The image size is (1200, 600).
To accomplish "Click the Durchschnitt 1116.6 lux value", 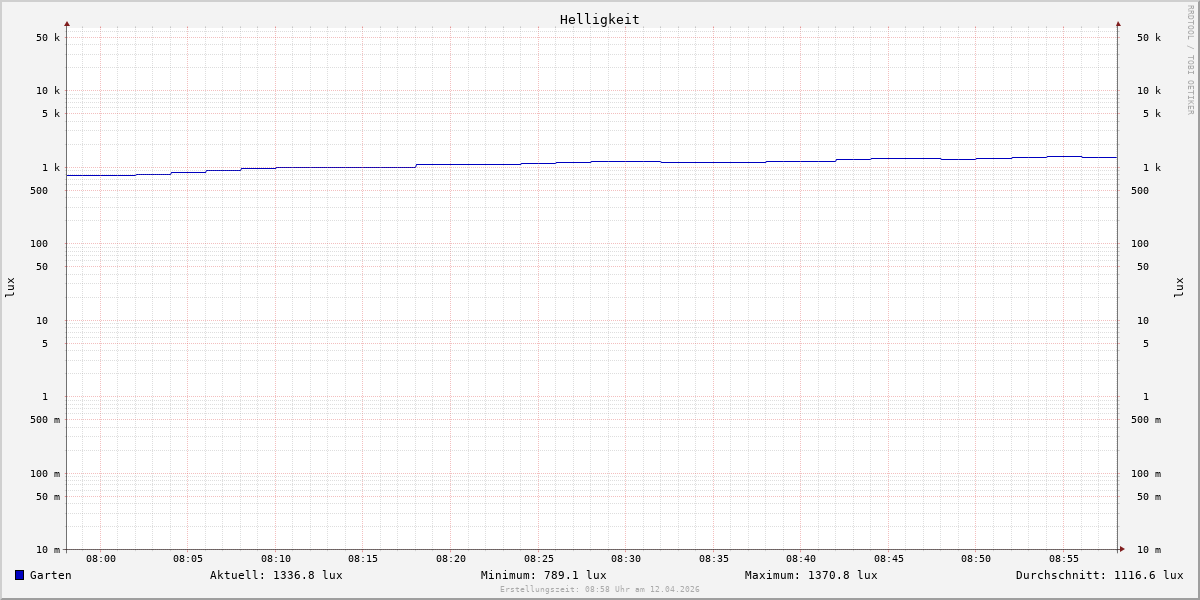I will point(1099,575).
